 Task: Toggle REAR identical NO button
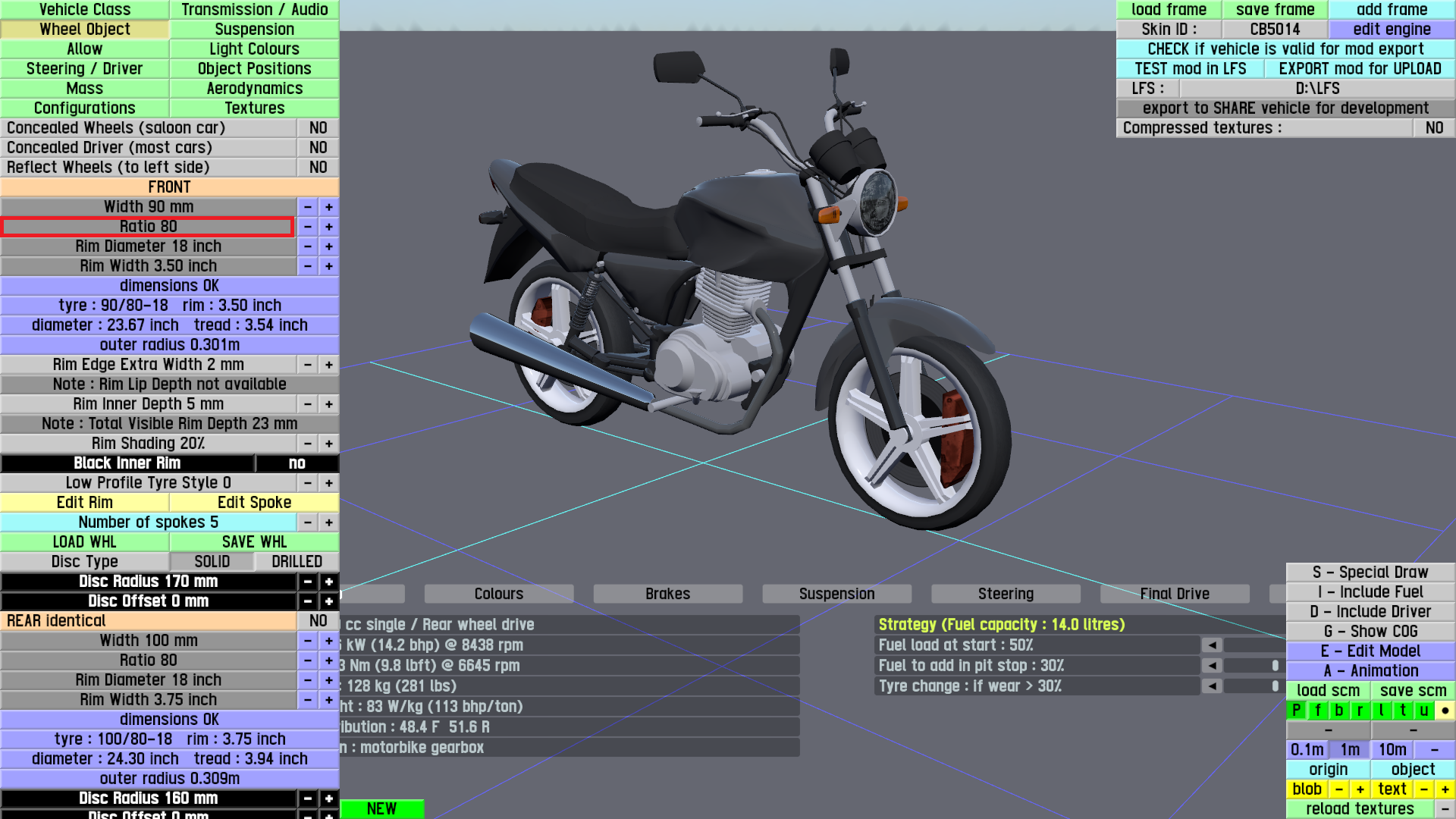click(318, 621)
